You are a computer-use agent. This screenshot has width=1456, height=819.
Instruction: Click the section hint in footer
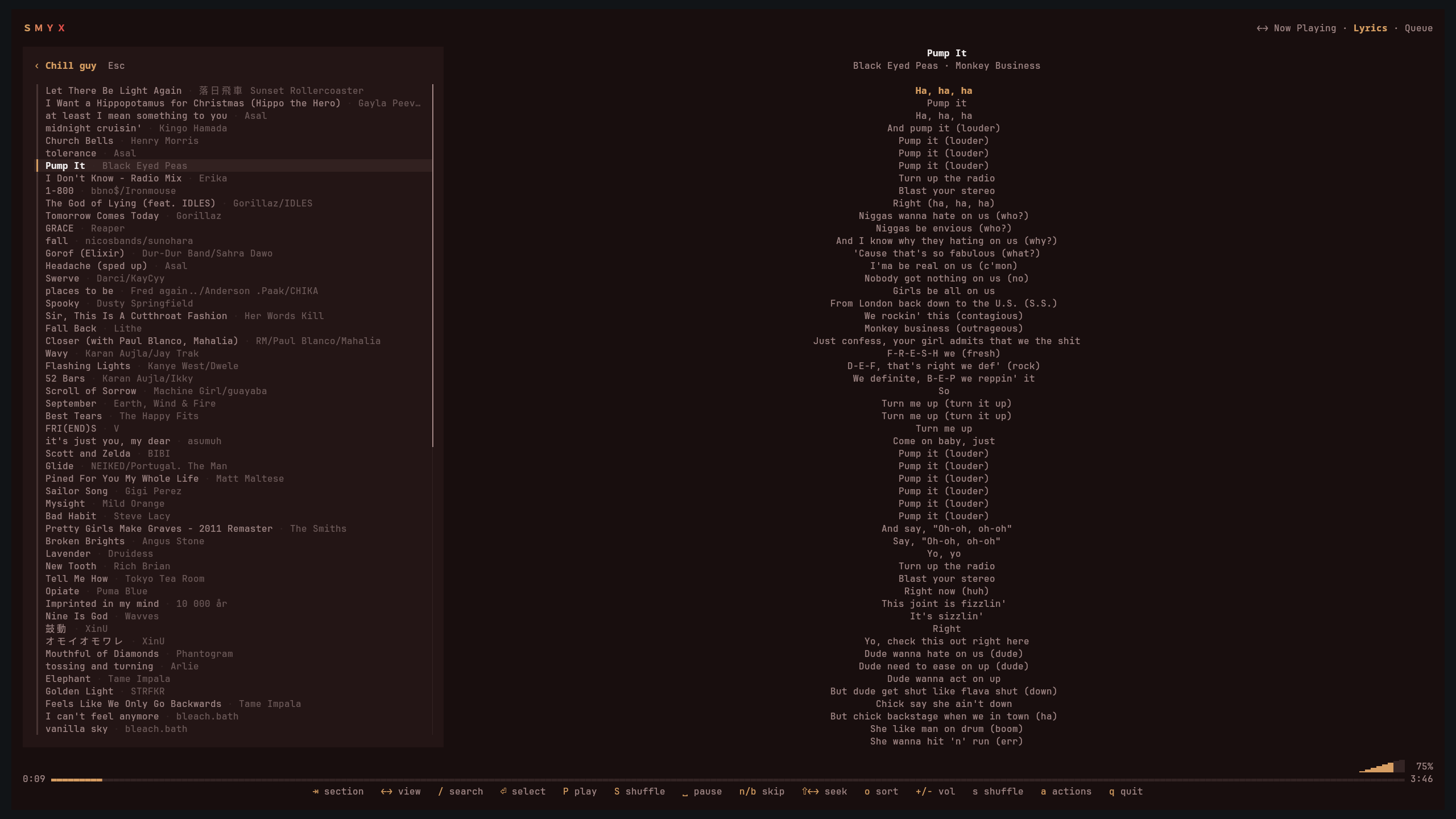click(338, 792)
